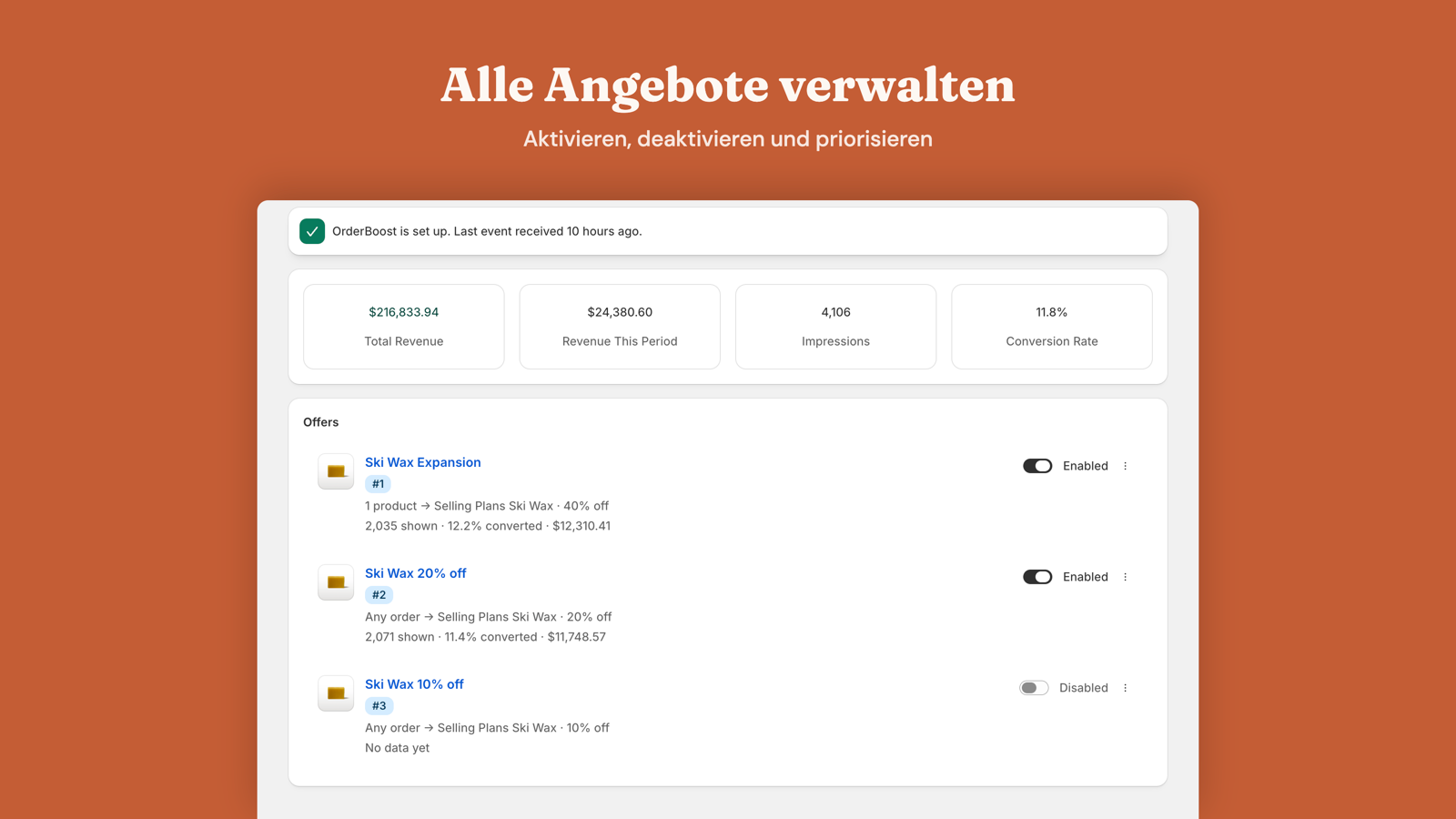Image resolution: width=1456 pixels, height=819 pixels.
Task: Click the Enabled label for Ski Wax 20% off
Action: click(1086, 577)
